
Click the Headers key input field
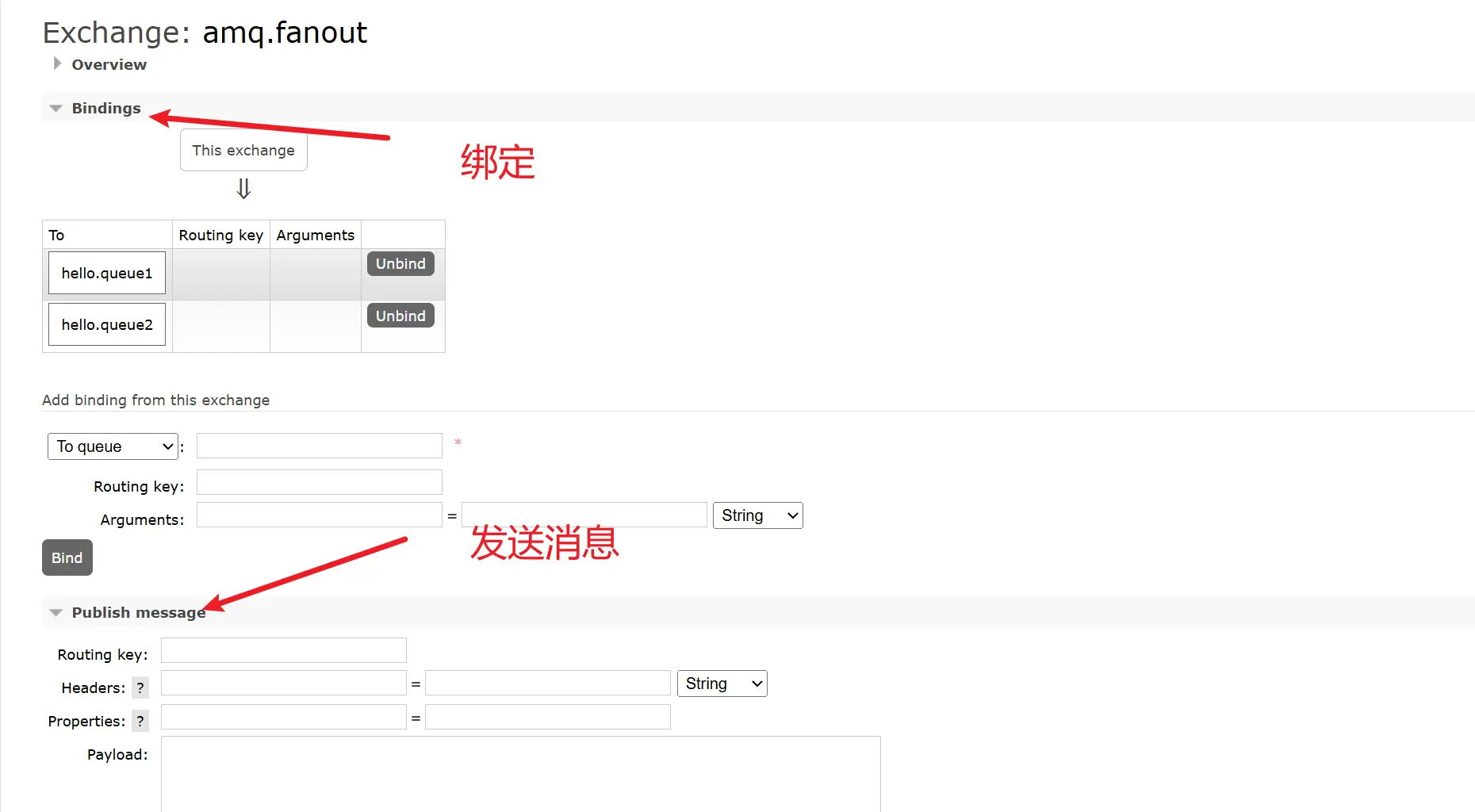click(x=283, y=684)
